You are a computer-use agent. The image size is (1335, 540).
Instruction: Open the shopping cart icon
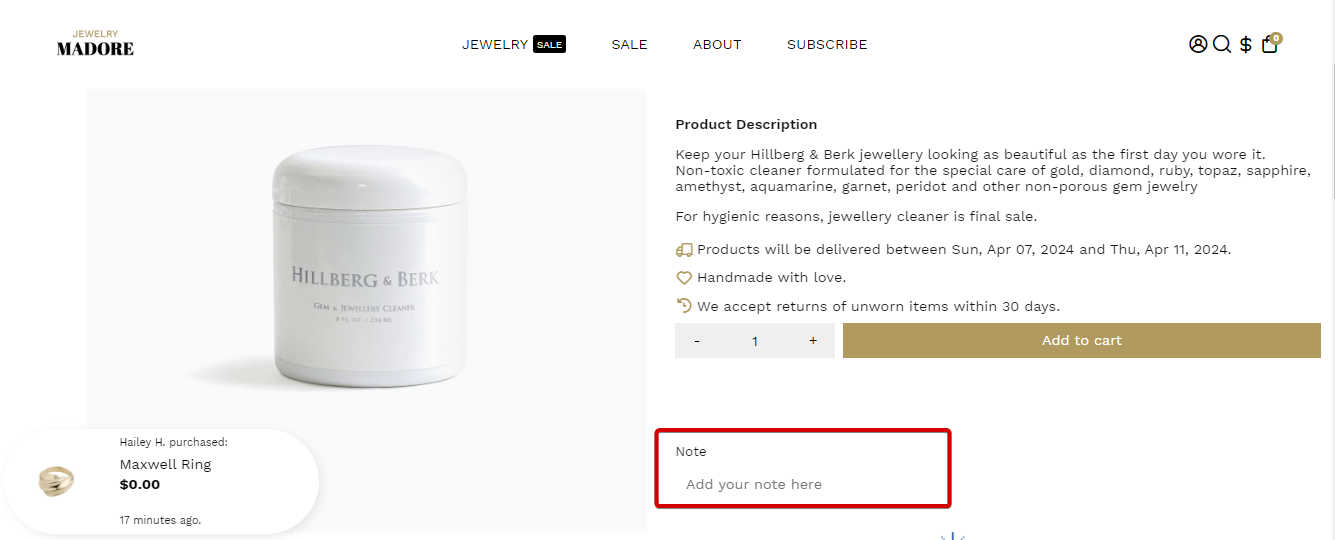(1269, 44)
